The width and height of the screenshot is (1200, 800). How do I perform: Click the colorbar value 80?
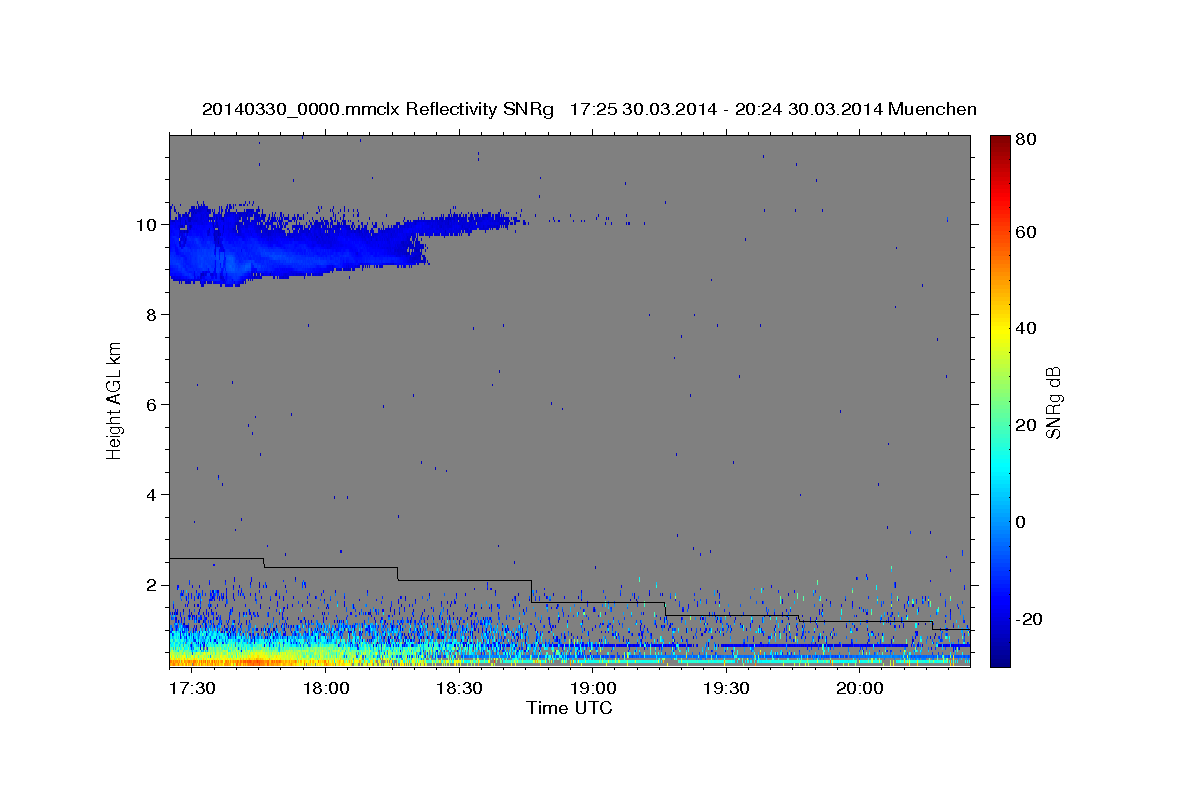coord(1025,140)
